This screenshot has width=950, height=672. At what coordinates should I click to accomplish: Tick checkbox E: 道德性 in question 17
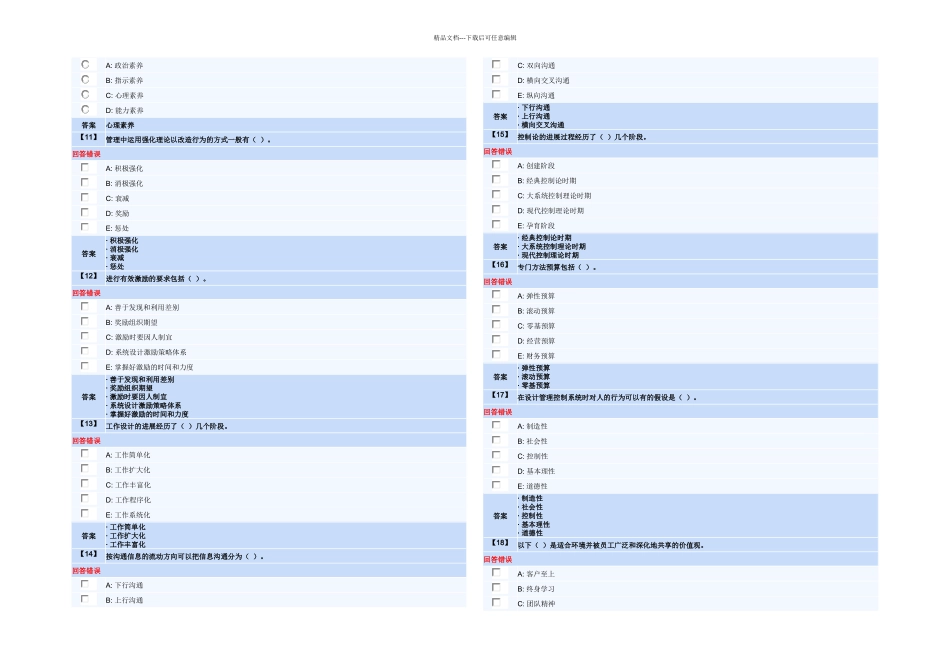point(496,485)
